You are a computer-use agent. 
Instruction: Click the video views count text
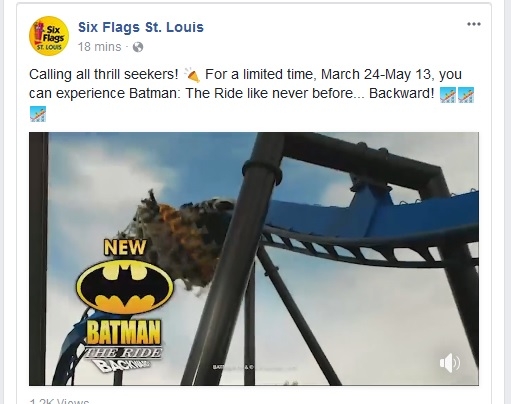point(59,401)
